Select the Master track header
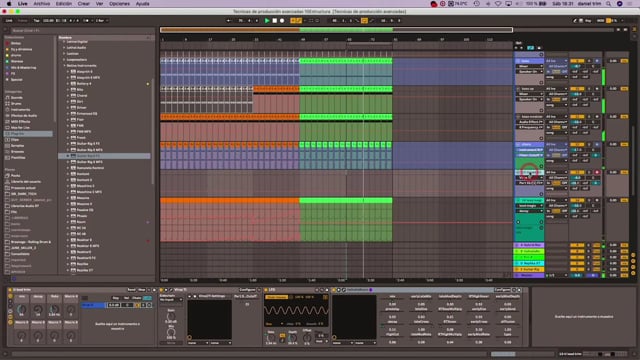This screenshot has height=360, width=640. [529, 276]
